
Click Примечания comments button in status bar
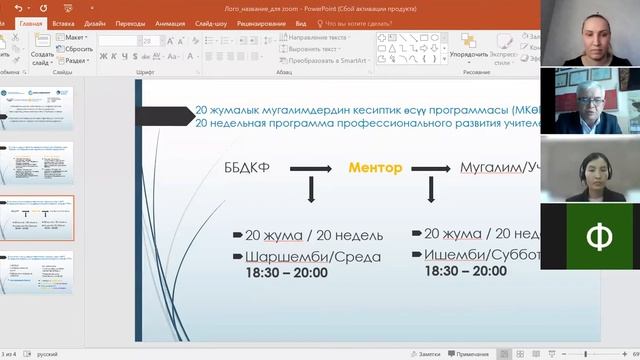pyautogui.click(x=468, y=354)
